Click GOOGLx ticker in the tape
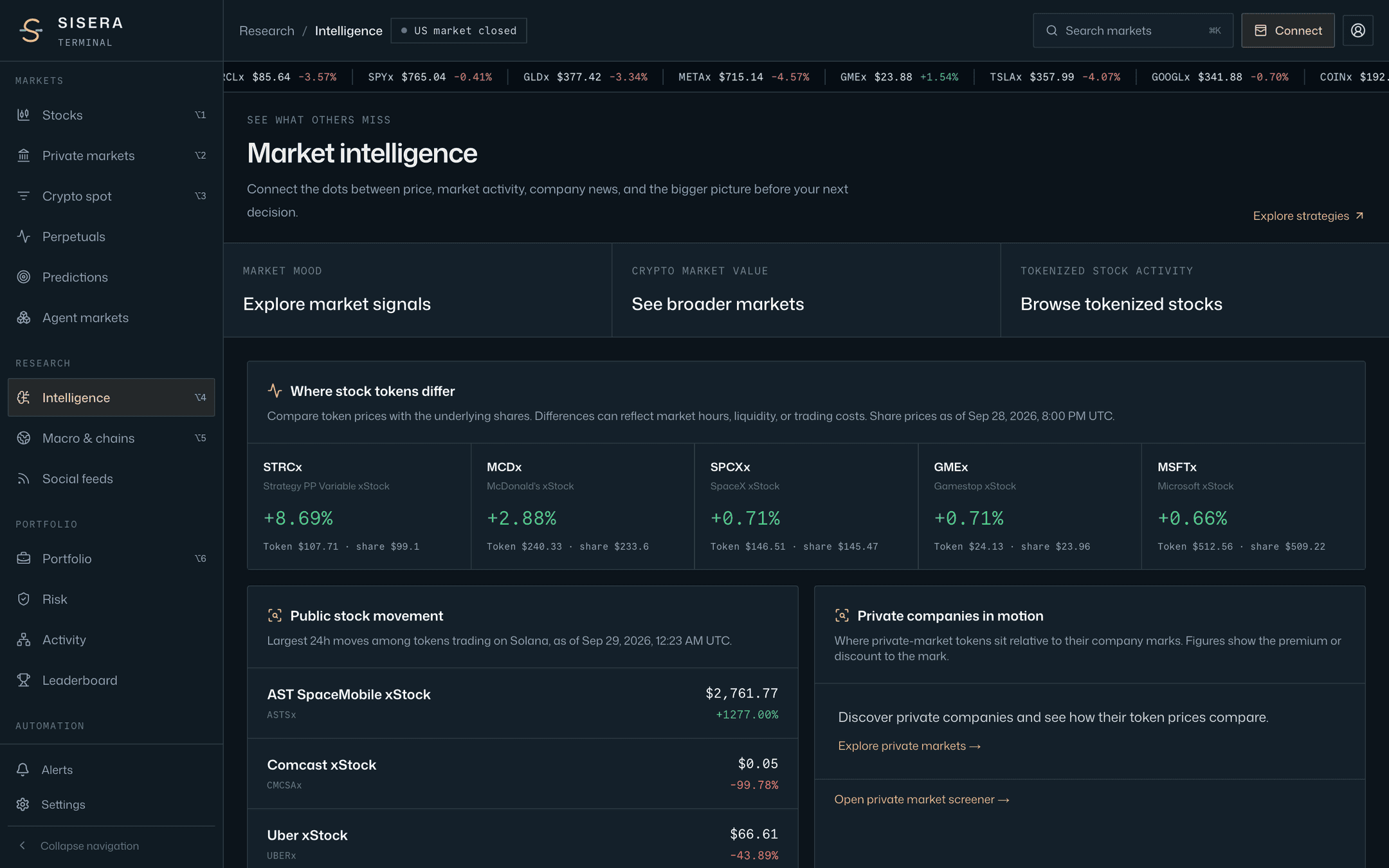Screen dimensions: 1389x868 click(x=1220, y=77)
